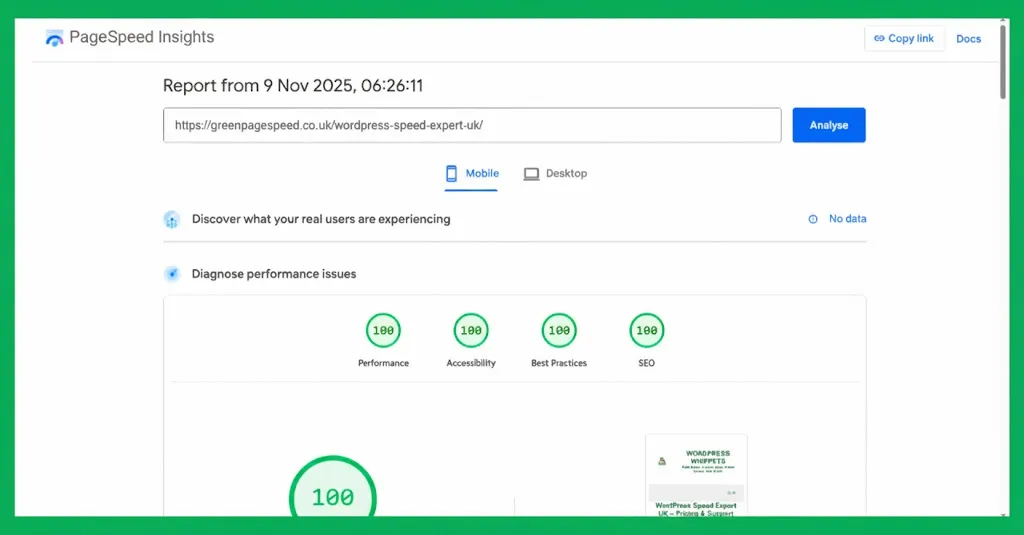Click the real users experience icon
This screenshot has height=535, width=1024.
pos(172,219)
